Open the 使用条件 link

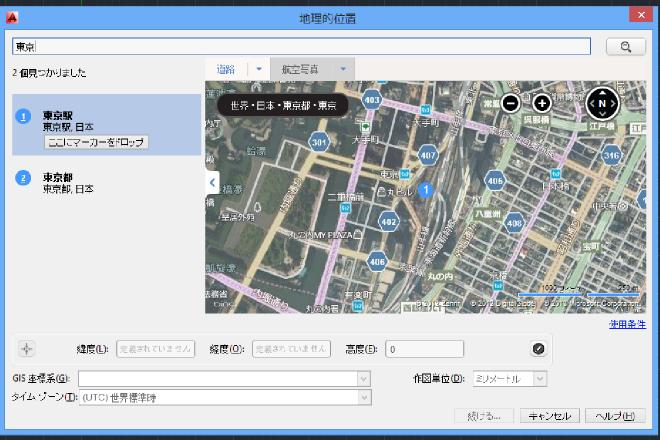(627, 324)
